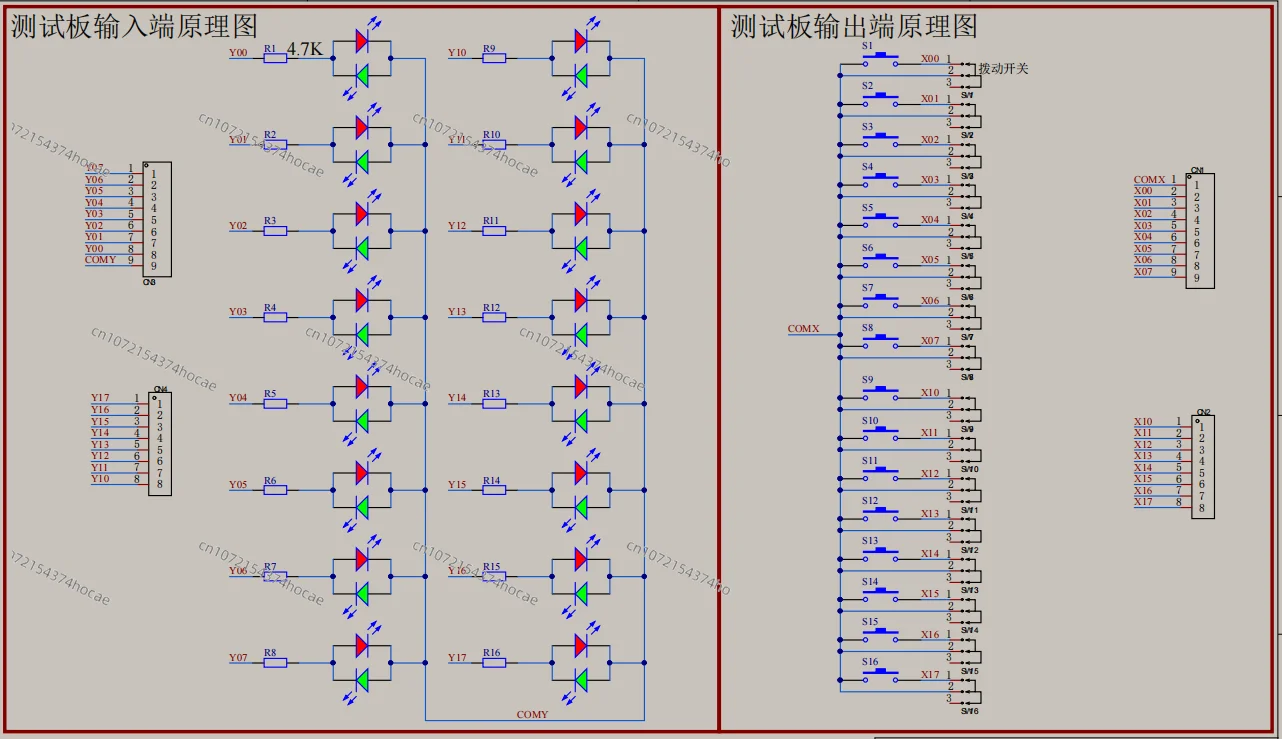Select resistor R1 on the Y00 line
Viewport: 1282px width, 739px height.
(x=275, y=58)
